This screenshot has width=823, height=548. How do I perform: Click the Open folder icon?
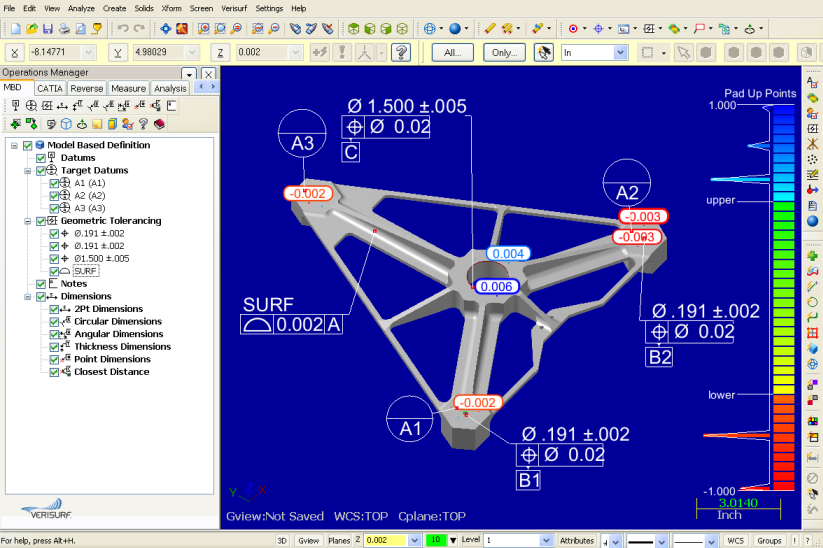[32, 29]
